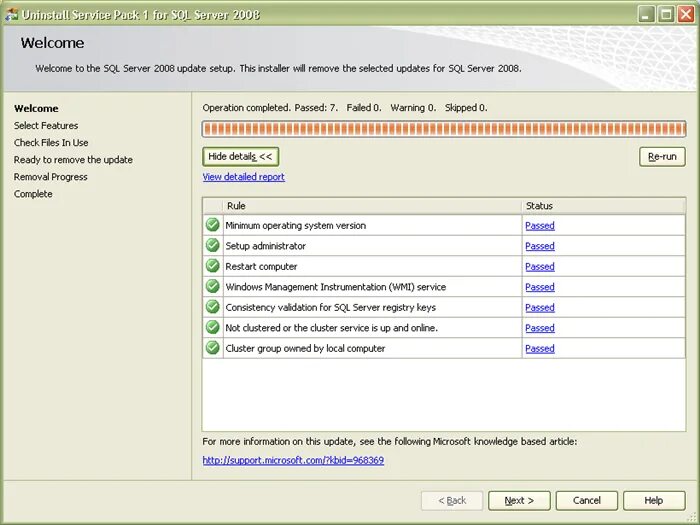The image size is (700, 525).
Task: Open the support.microsoft.com kbid=968369 link
Action: [x=293, y=460]
